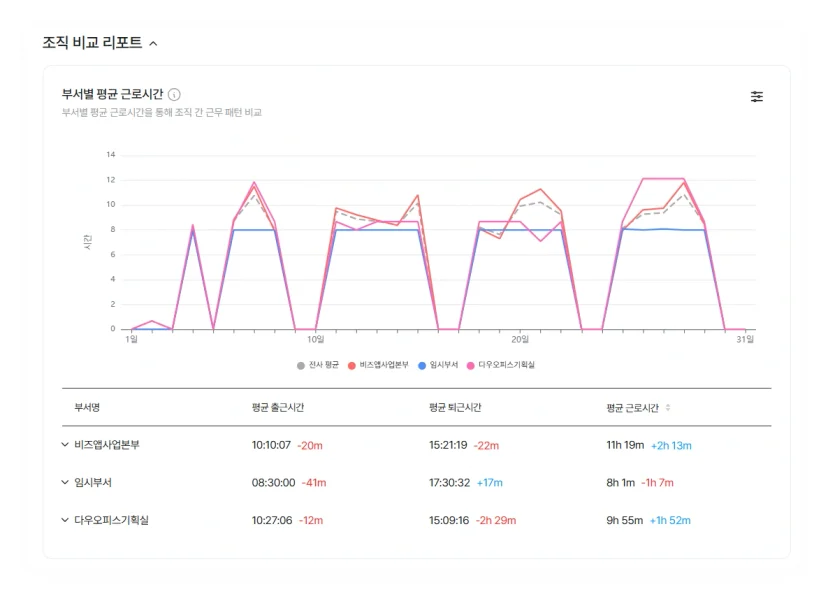Screen dimensions: 828x594
Task: Click the -20m start time difference
Action: pos(310,446)
